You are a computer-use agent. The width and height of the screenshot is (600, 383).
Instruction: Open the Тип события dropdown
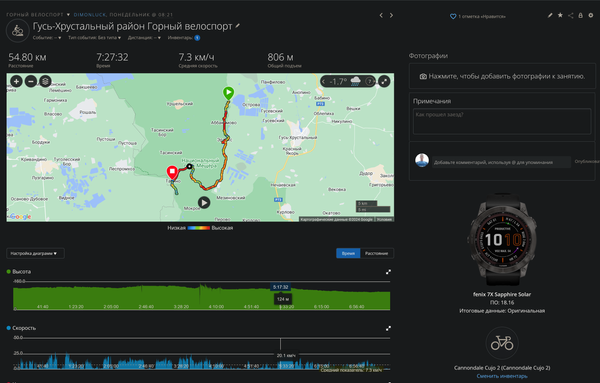point(95,37)
